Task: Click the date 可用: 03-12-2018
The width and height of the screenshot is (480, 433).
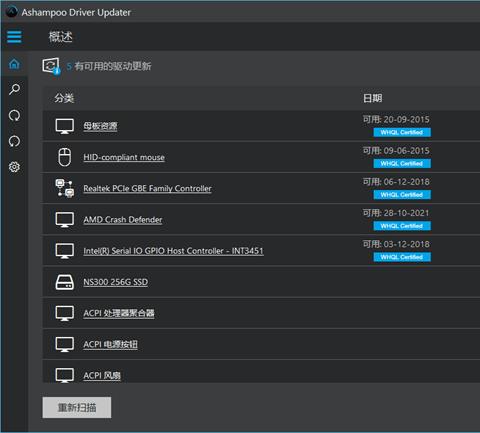Action: click(396, 244)
